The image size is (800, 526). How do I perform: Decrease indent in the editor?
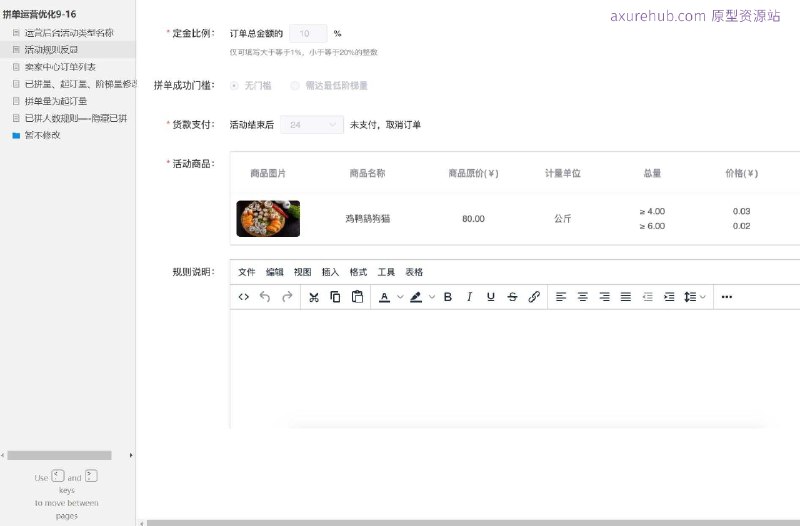point(648,297)
